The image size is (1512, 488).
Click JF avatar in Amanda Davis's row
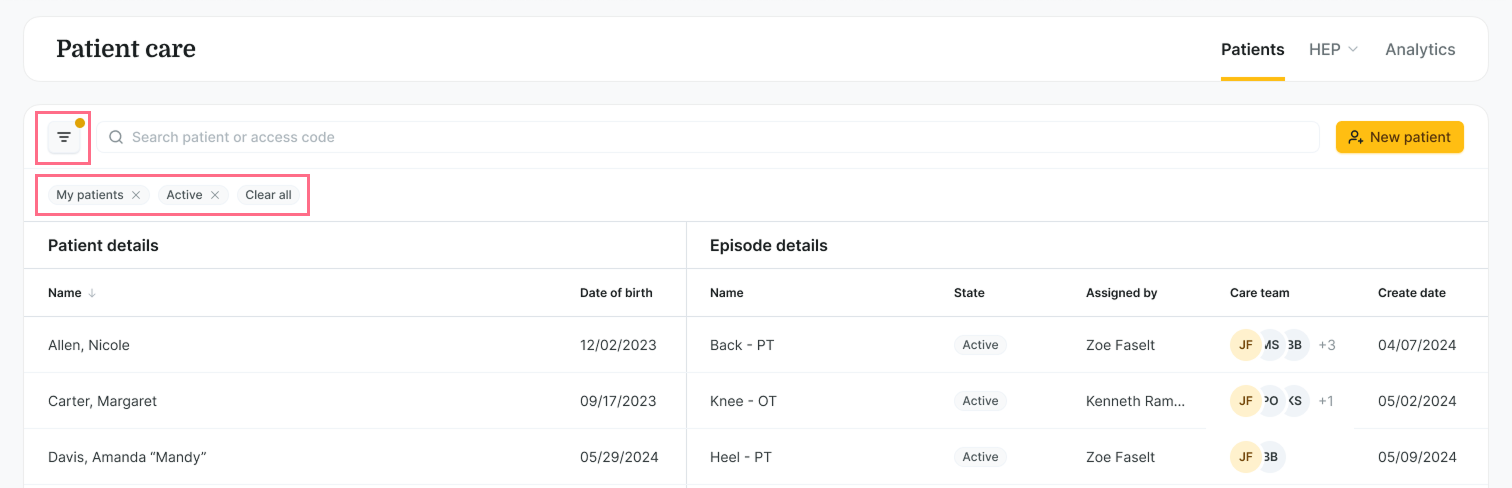(x=1245, y=457)
